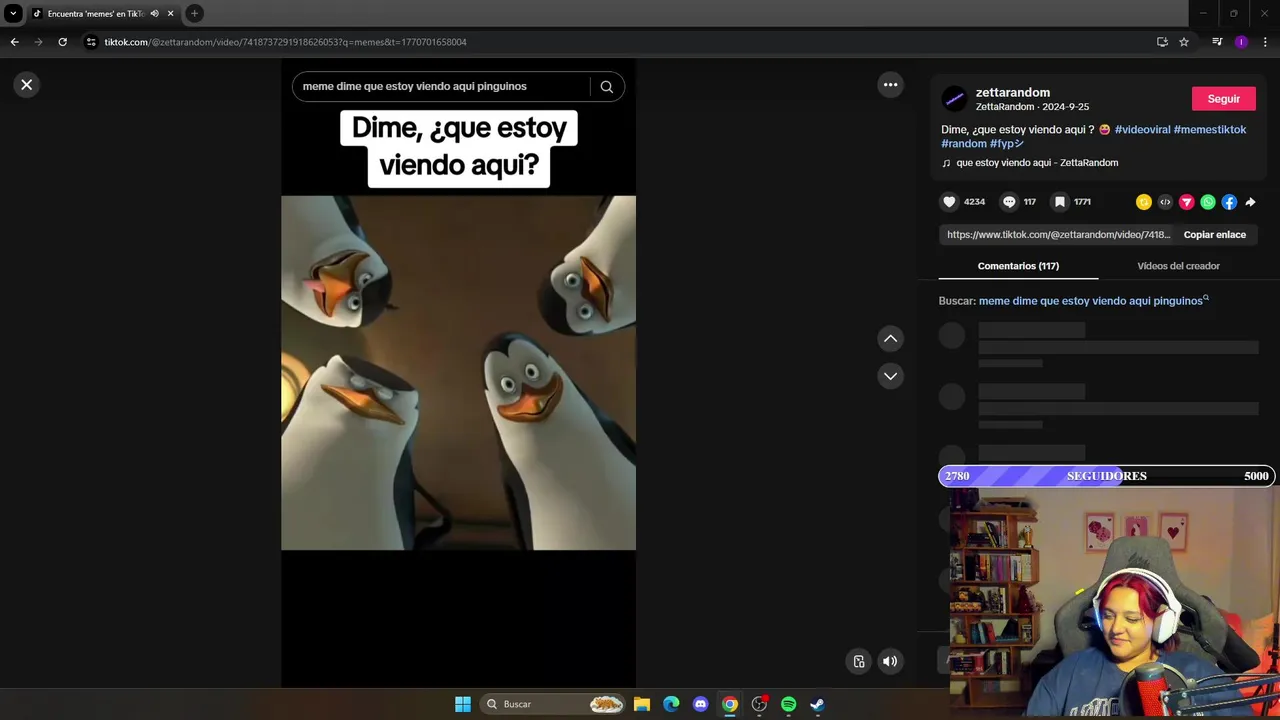
Task: Open Discord from taskbar
Action: click(700, 704)
